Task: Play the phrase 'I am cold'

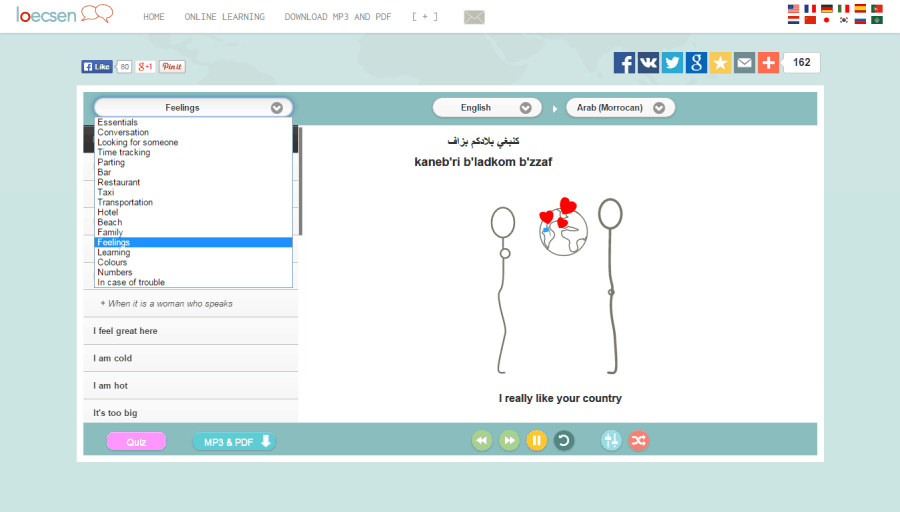Action: (x=191, y=358)
